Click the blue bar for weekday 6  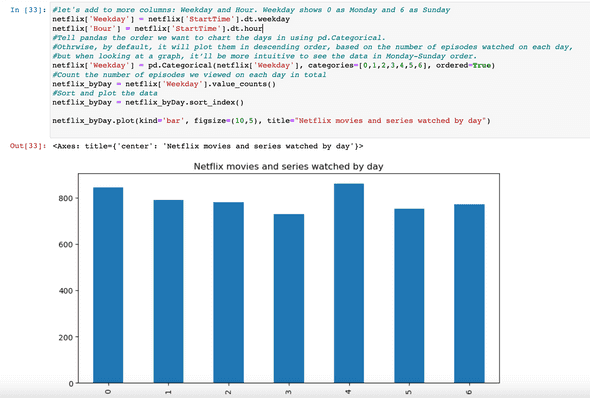coord(469,294)
